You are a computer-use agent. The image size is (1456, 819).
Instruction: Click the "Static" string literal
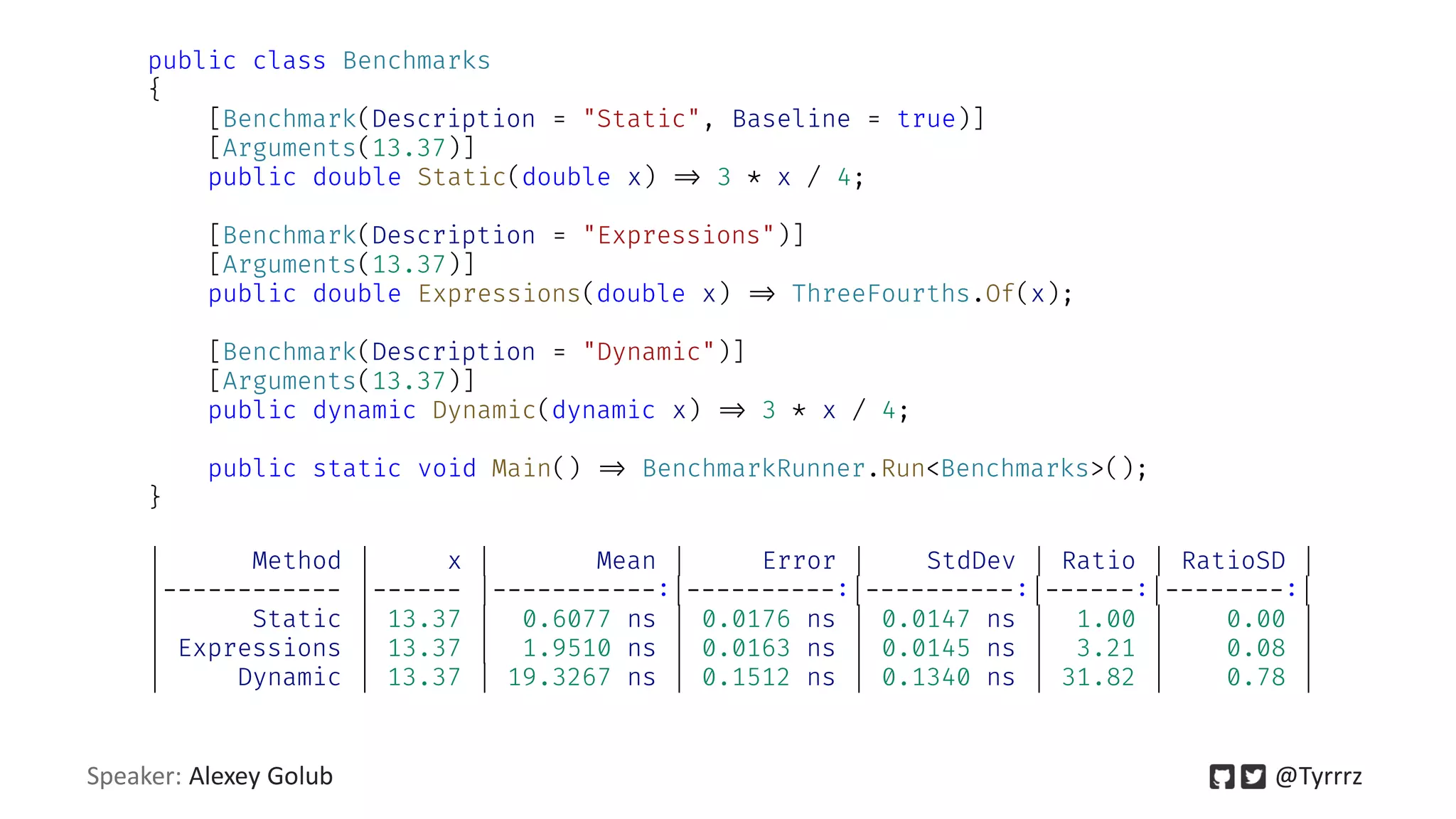pos(641,119)
